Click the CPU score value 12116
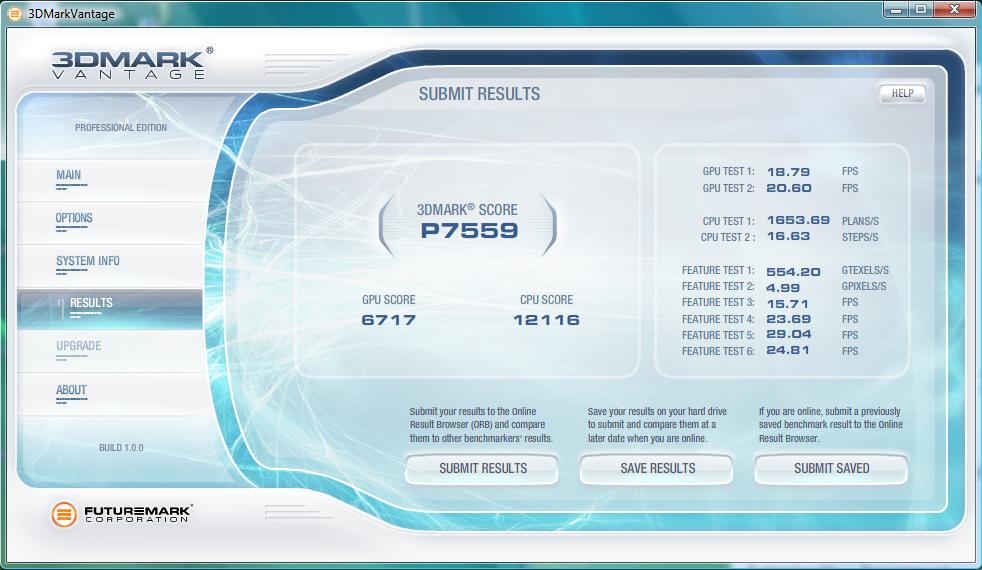This screenshot has height=570, width=982. 546,320
